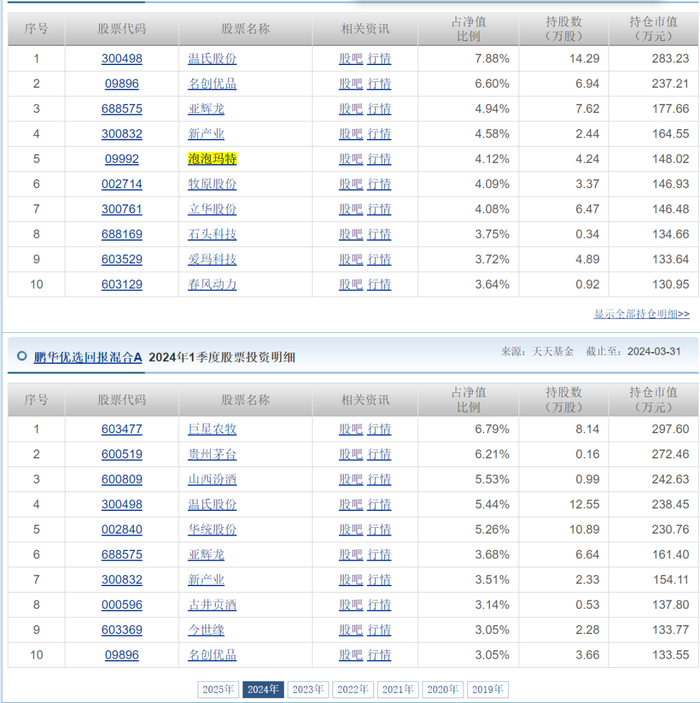The image size is (700, 703).
Task: Open the 巨星农牧 stock link
Action: (212, 429)
